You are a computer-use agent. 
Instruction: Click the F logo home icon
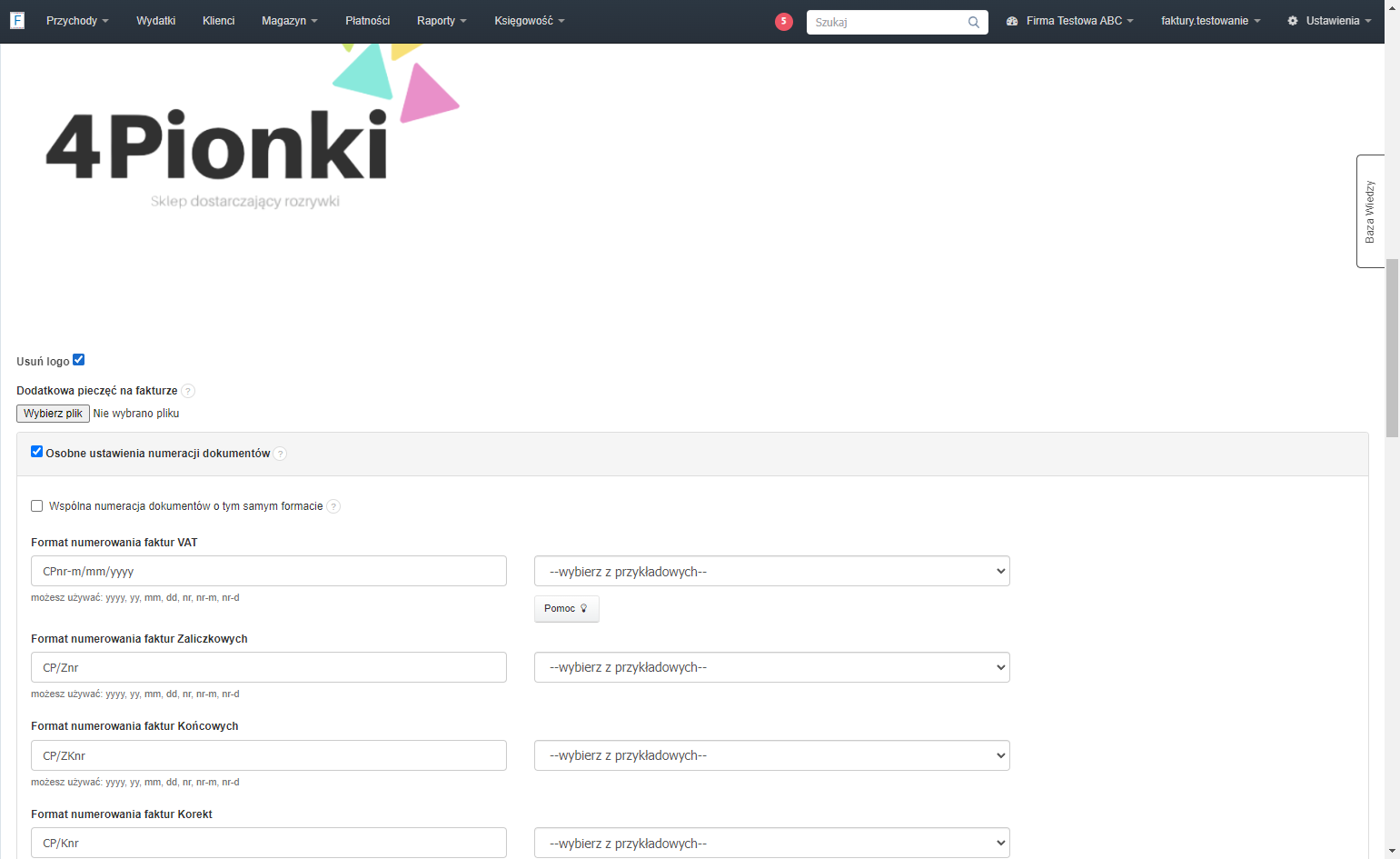(x=16, y=20)
